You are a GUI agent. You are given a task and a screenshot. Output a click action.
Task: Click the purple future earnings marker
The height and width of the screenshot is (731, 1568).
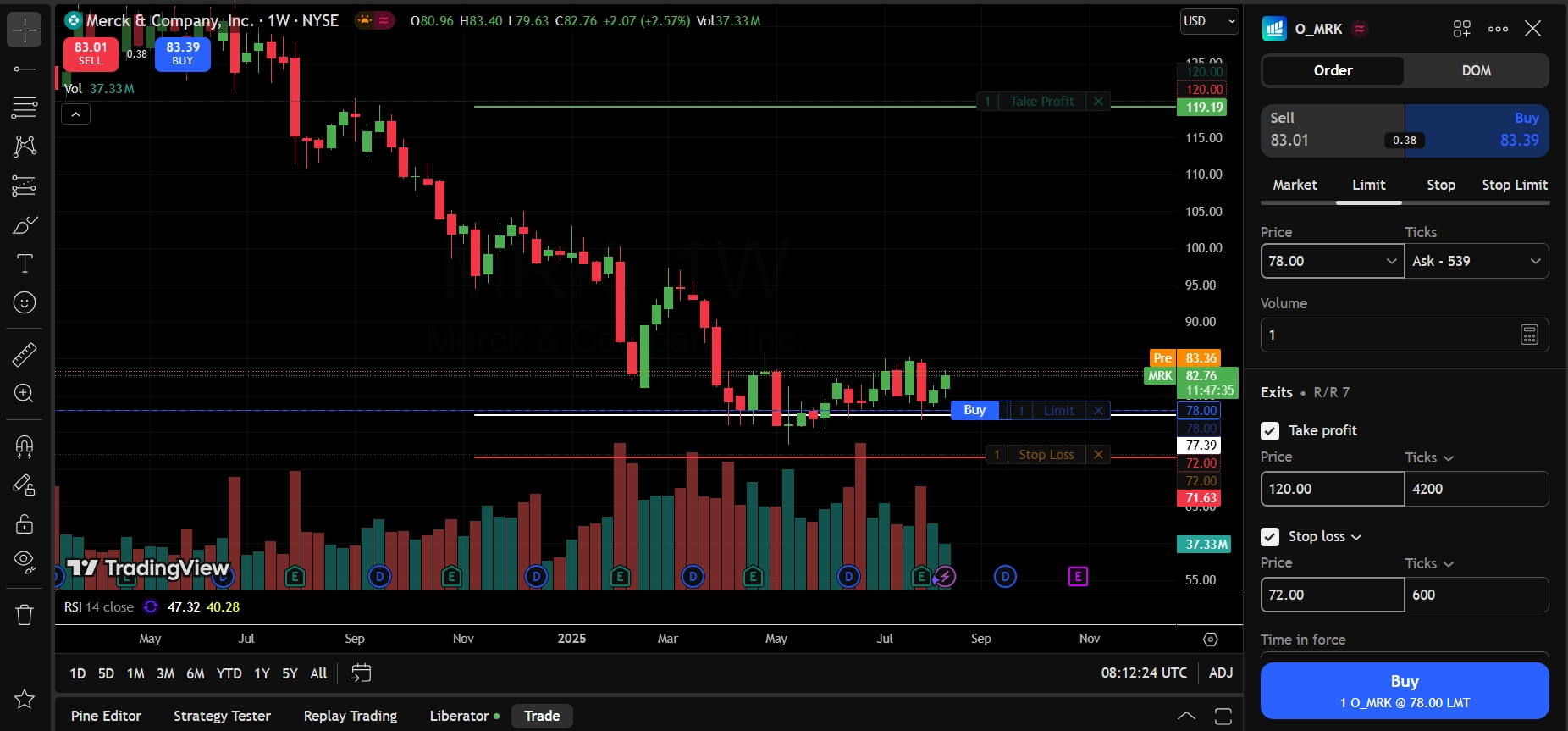tap(1078, 577)
